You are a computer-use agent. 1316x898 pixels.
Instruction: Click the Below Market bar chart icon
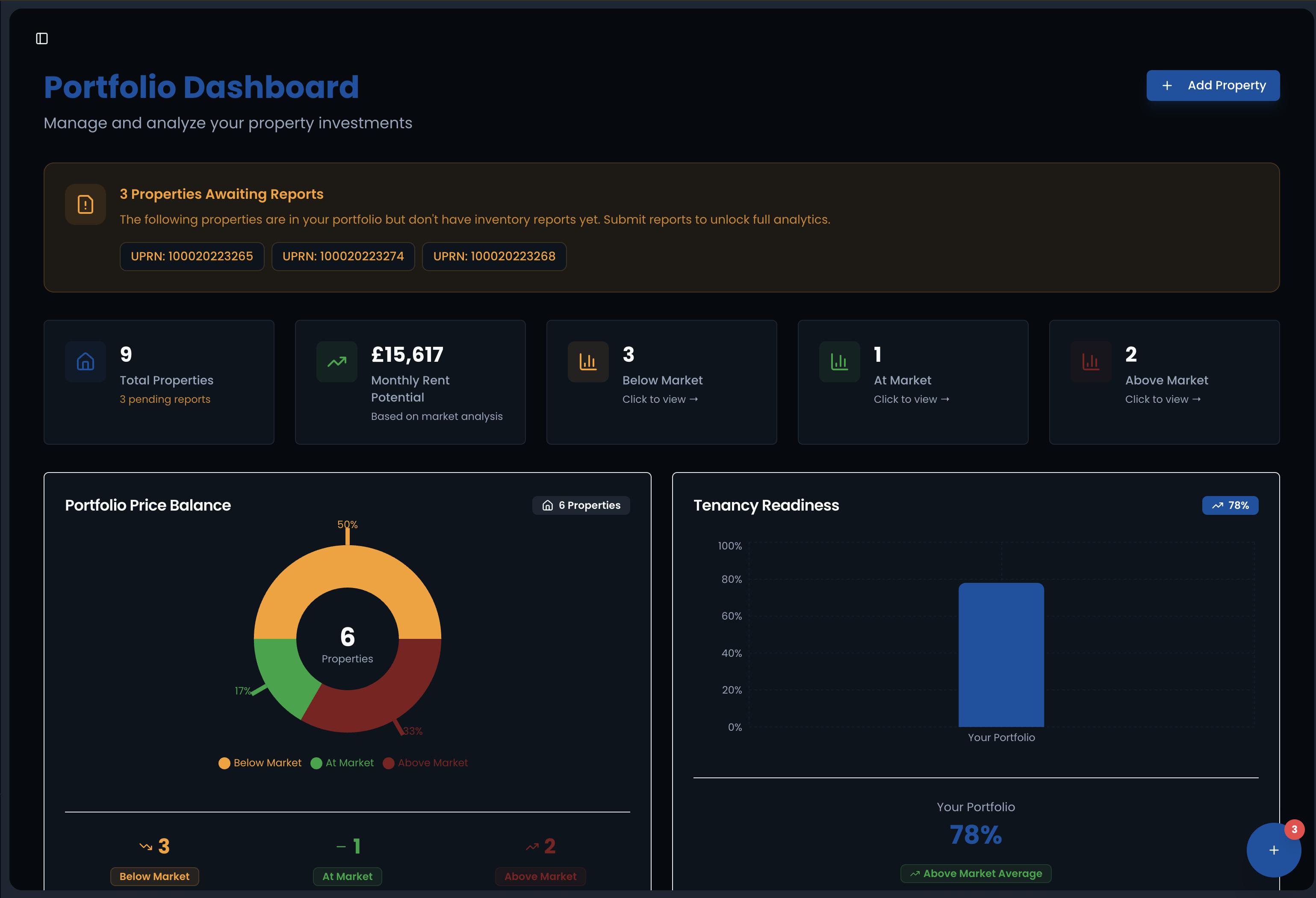coord(588,361)
